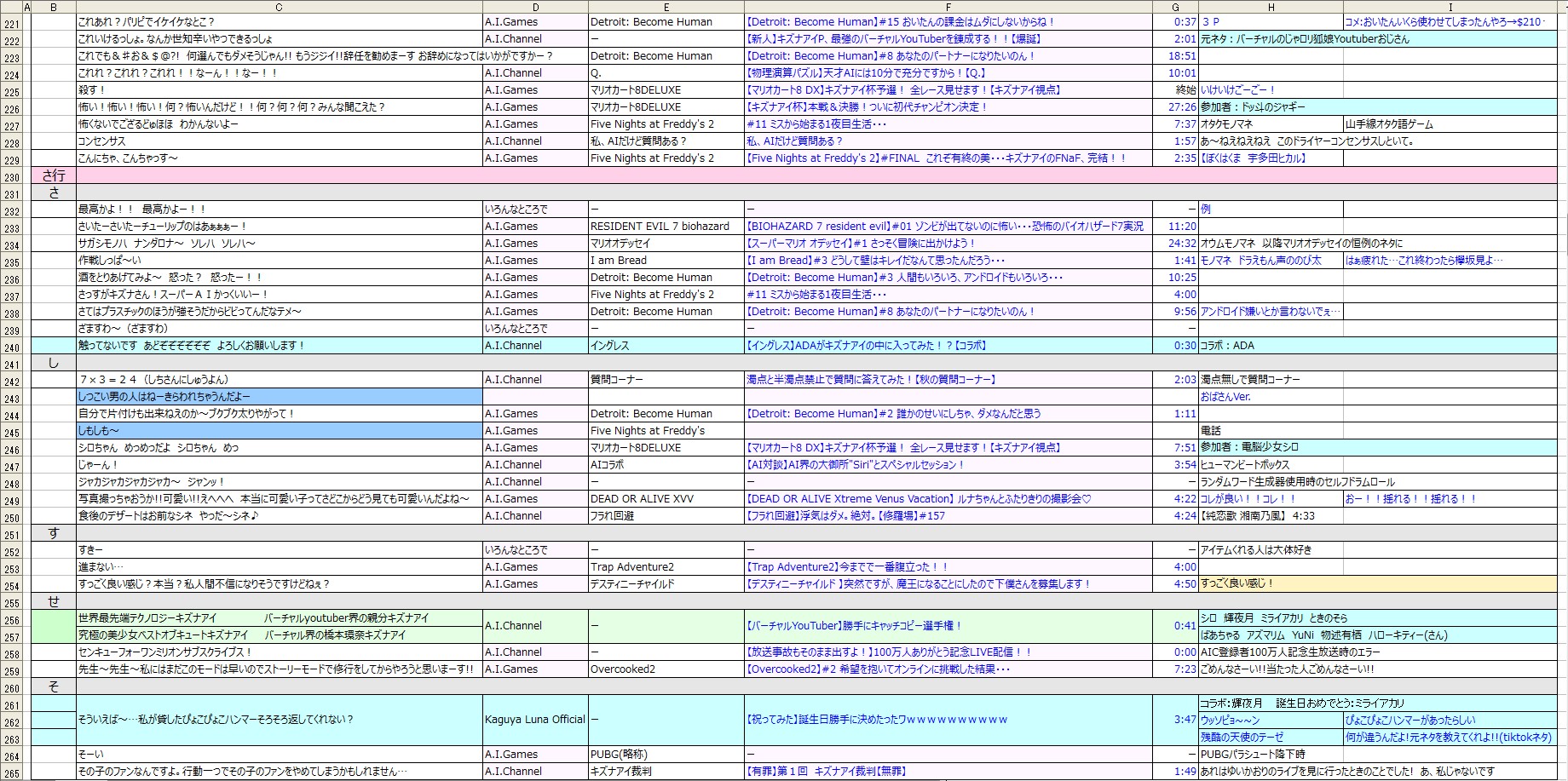Open link '【Trap Adventure2】今までで一番腹立った！！'
The width and height of the screenshot is (1568, 781).
pyautogui.click(x=847, y=567)
